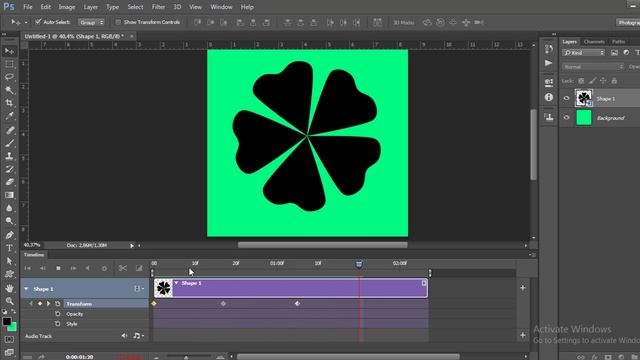Select the Pen tool

click(9, 235)
